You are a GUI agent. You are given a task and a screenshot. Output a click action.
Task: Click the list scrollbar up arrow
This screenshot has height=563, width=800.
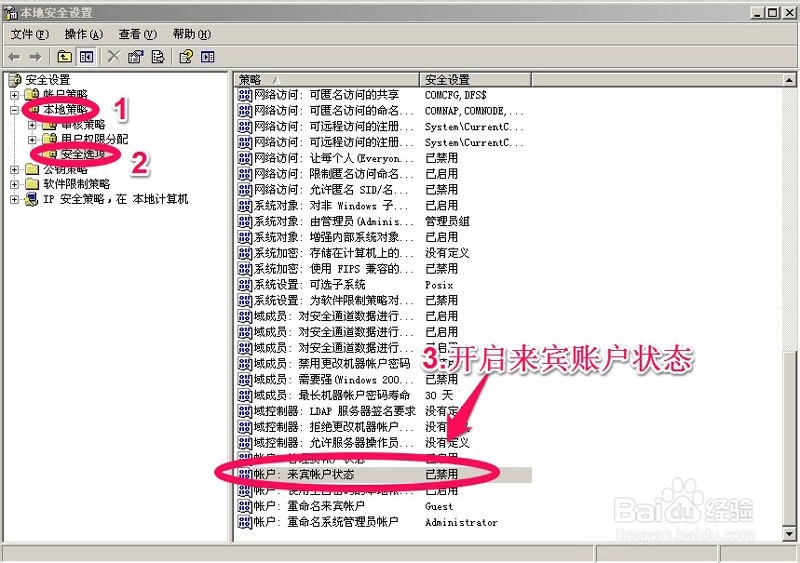(789, 80)
